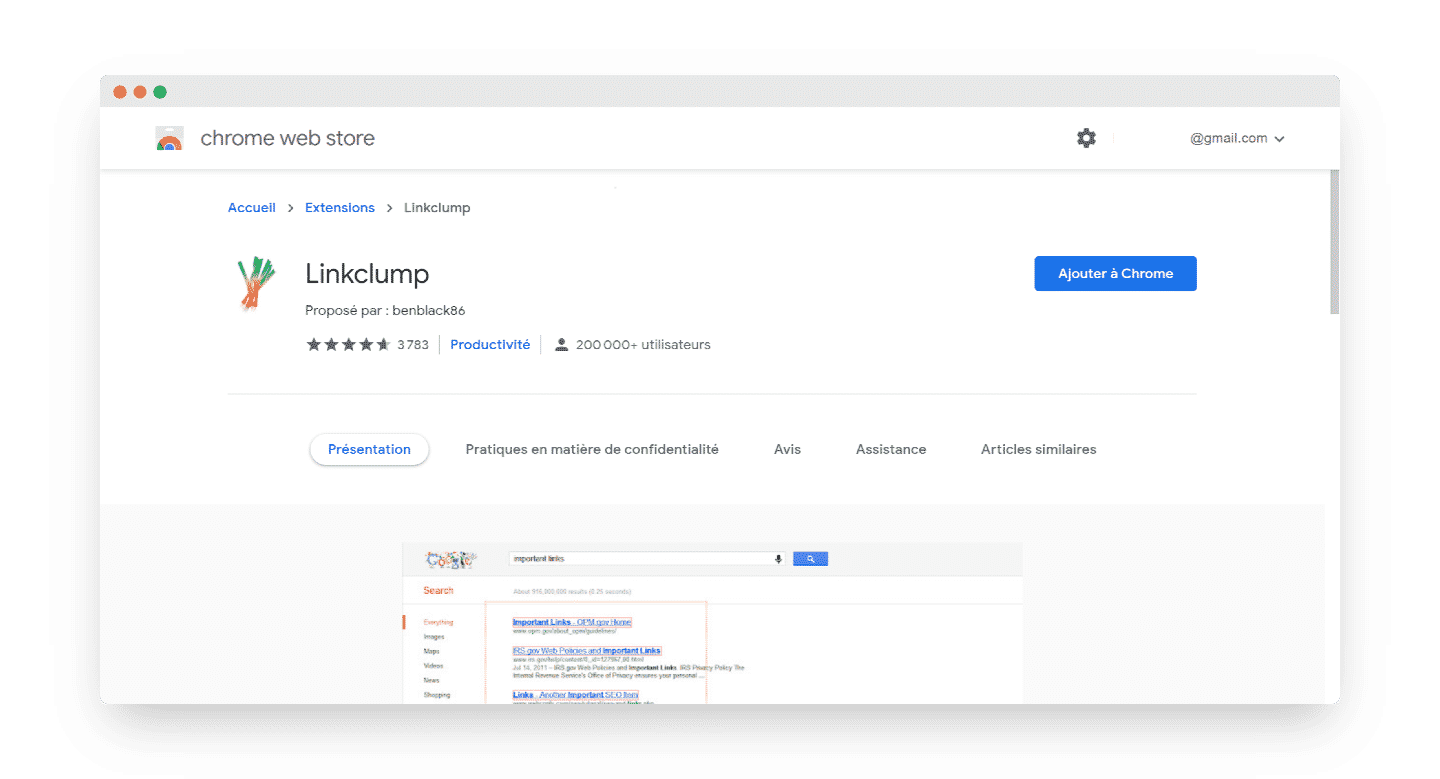Image resolution: width=1440 pixels, height=779 pixels.
Task: Select the Assistance tab
Action: point(891,450)
